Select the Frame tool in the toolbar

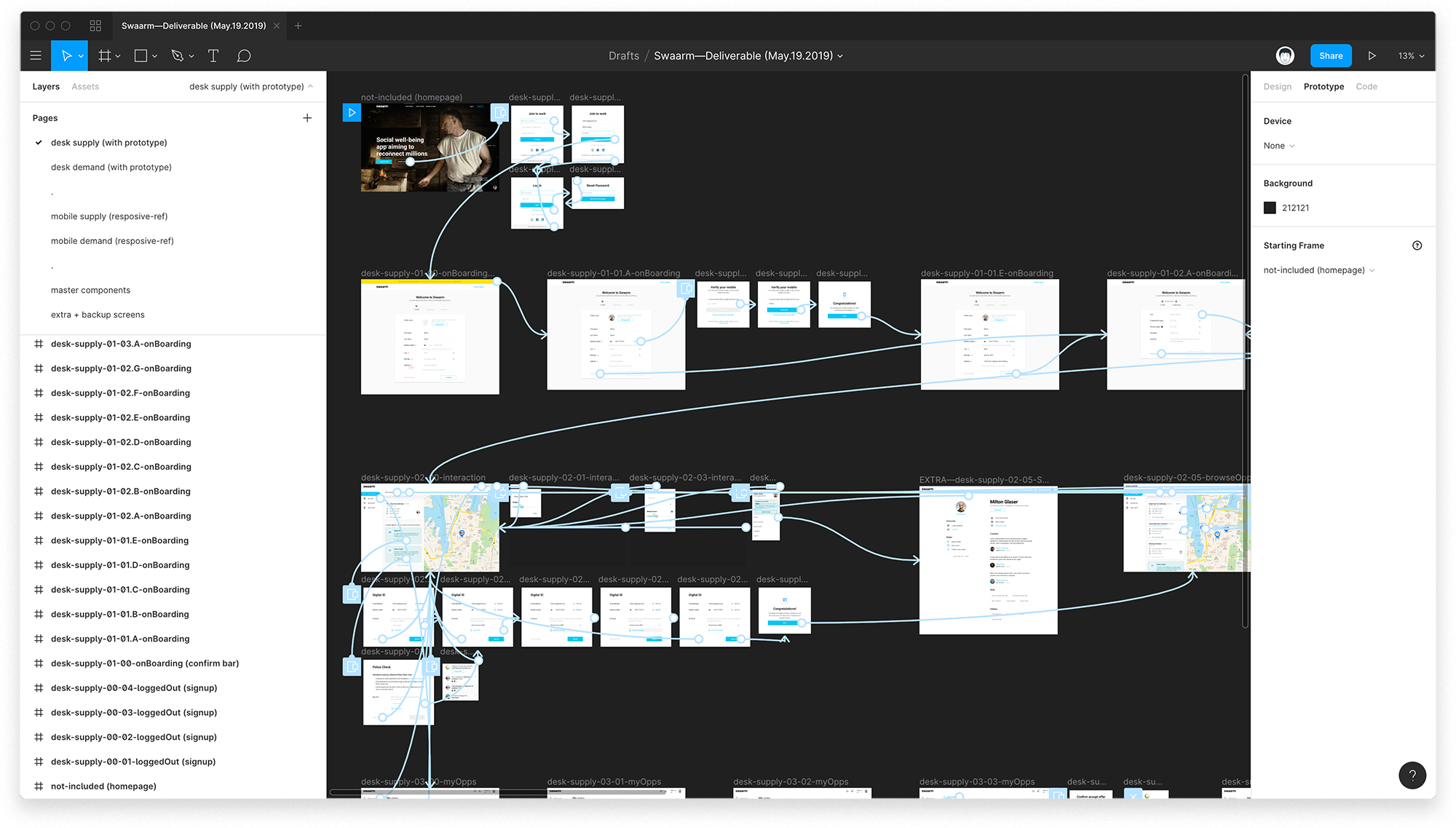coord(105,55)
